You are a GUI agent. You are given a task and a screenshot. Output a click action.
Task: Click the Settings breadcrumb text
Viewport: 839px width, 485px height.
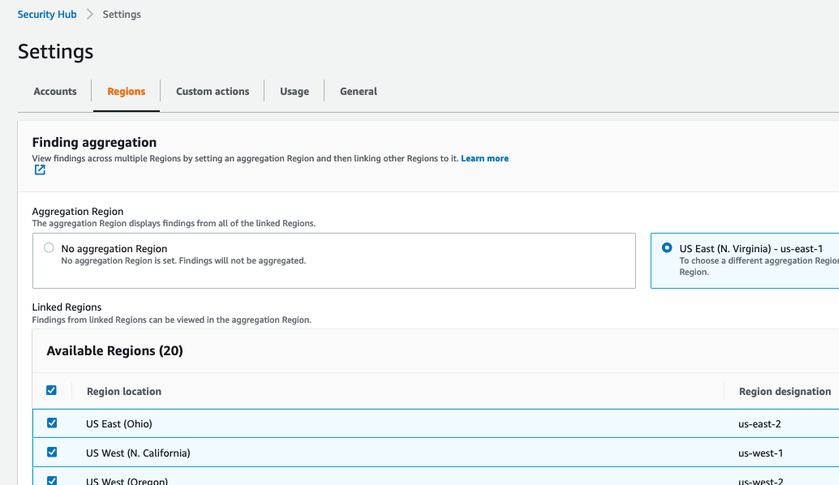(x=121, y=14)
